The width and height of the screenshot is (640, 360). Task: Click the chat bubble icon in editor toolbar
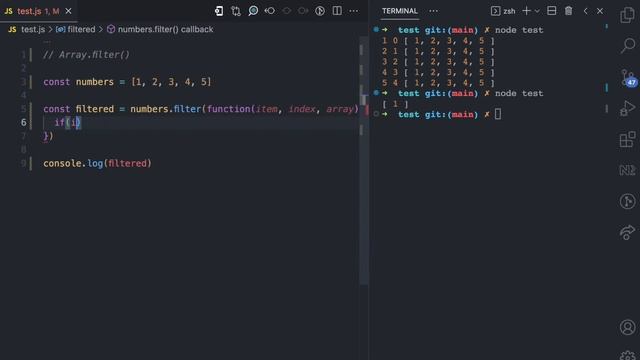pos(253,11)
